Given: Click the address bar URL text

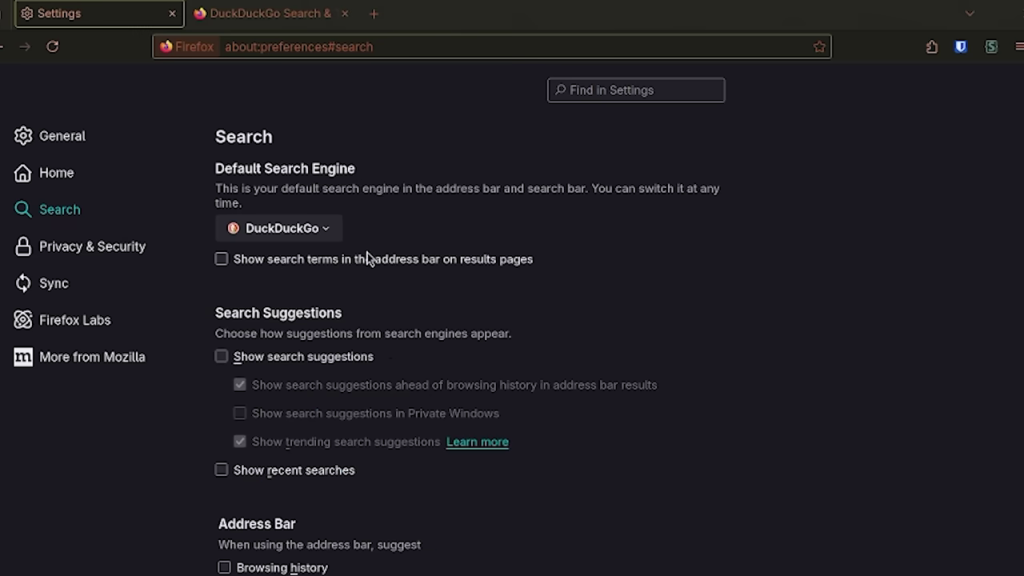Looking at the screenshot, I should coord(299,47).
